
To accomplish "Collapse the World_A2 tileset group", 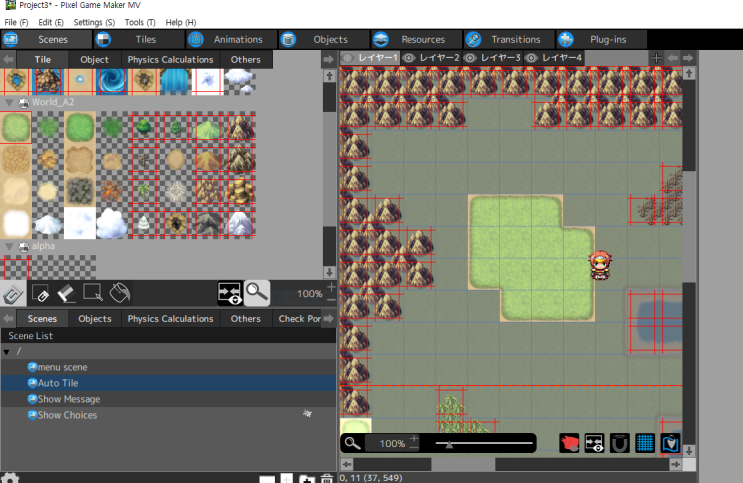I will (8, 102).
